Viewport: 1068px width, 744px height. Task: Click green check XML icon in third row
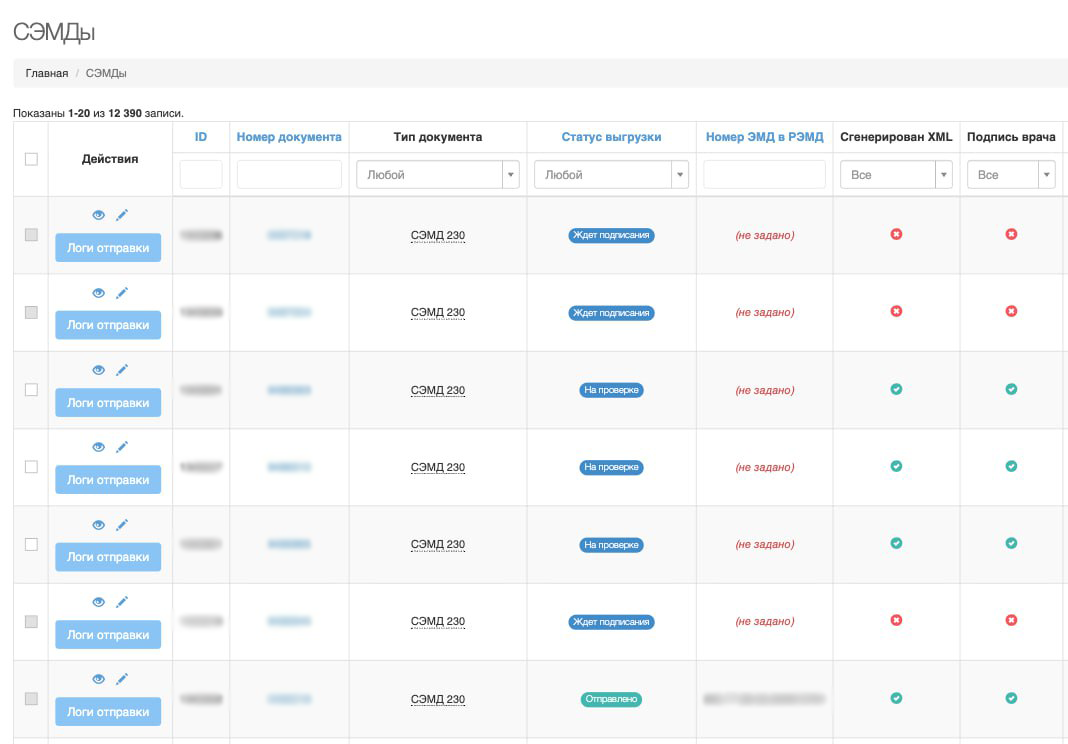tap(896, 389)
